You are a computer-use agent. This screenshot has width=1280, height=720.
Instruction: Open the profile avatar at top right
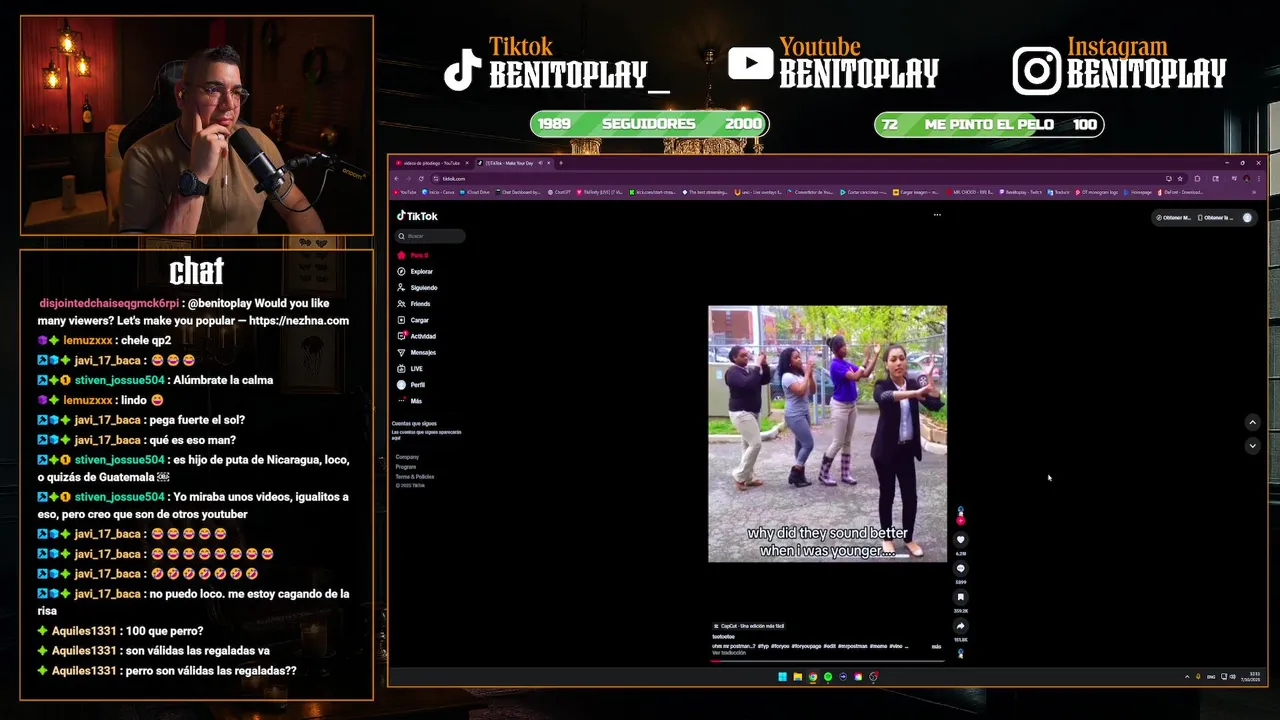[x=1247, y=217]
